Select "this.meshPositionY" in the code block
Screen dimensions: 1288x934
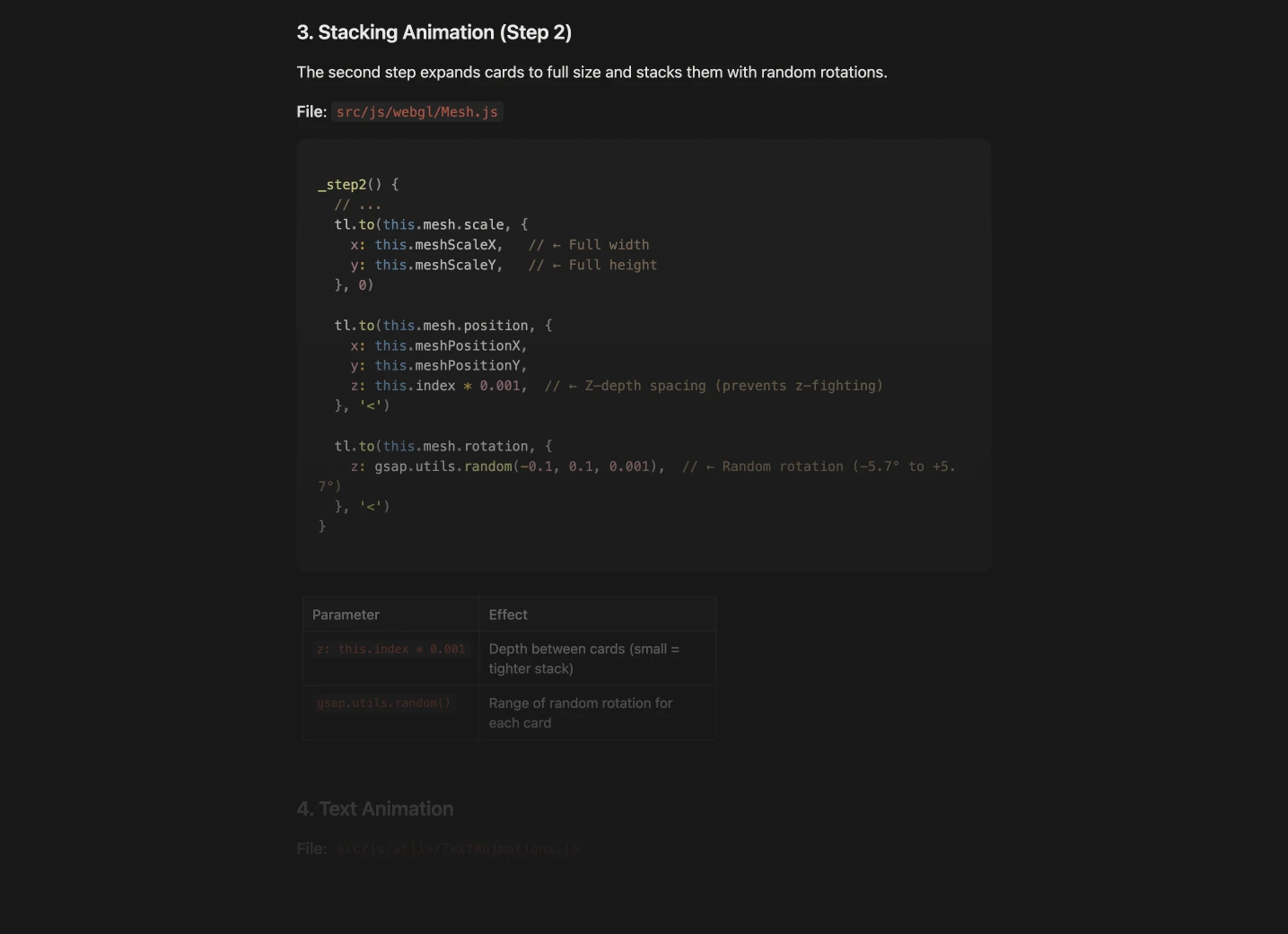point(447,365)
